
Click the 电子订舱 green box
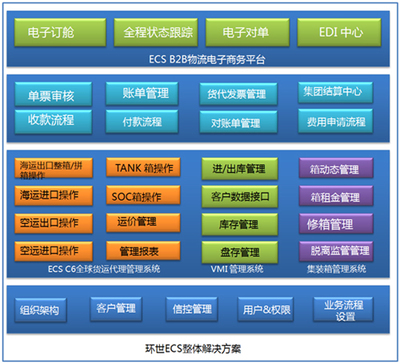[60, 32]
